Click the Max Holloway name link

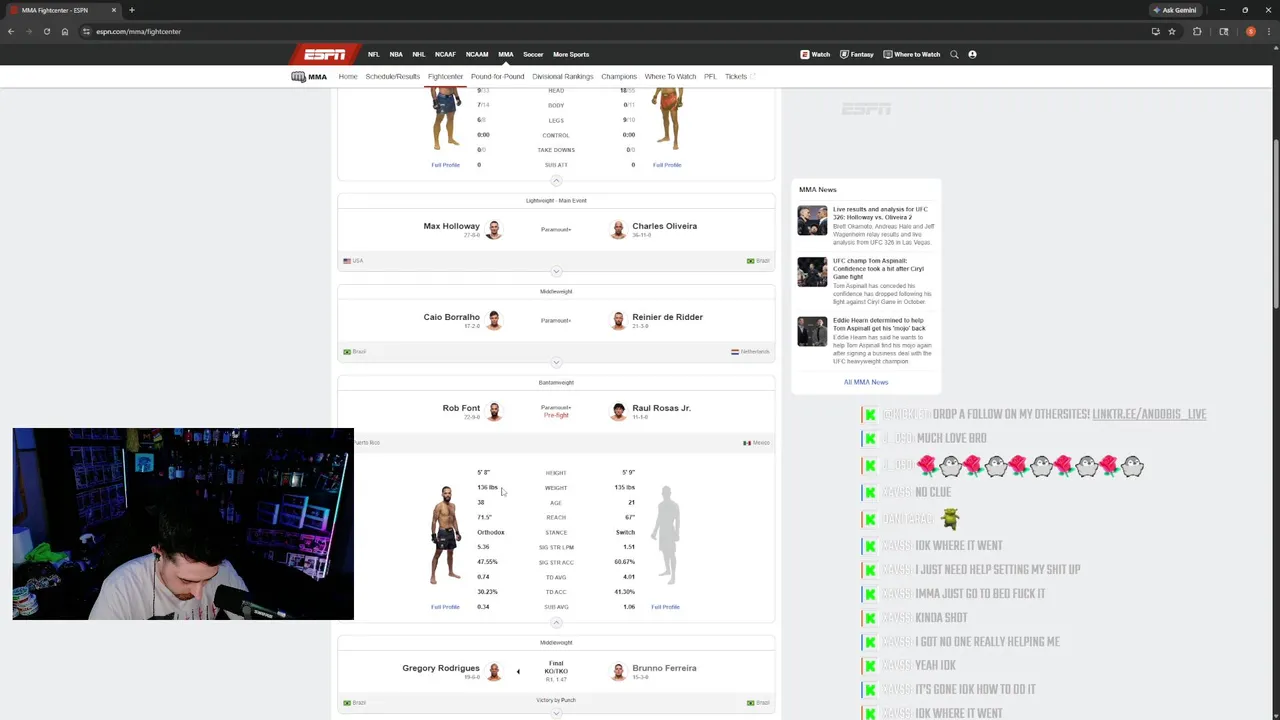(x=451, y=226)
